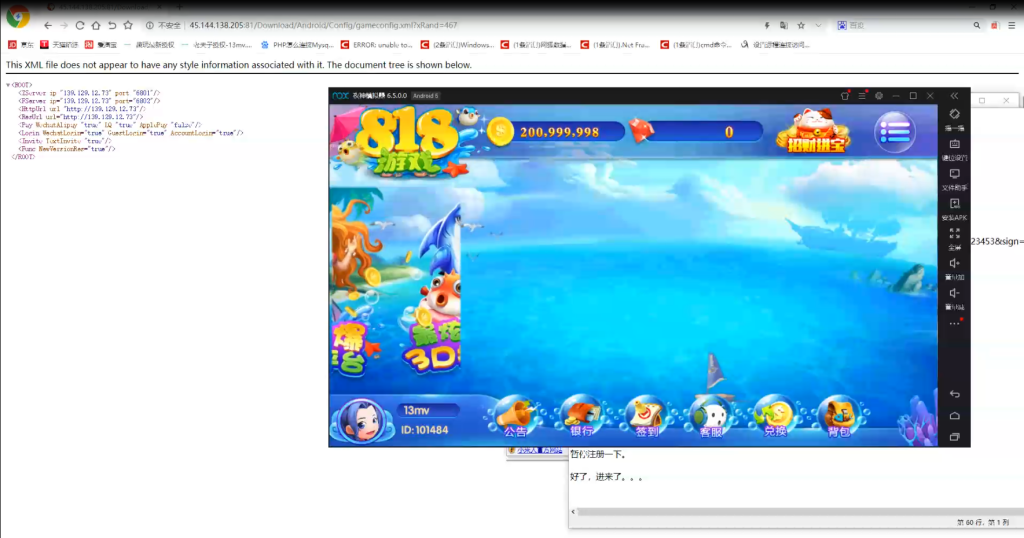1024x538 pixels.
Task: Click the browser forward arrow
Action: coord(64,25)
